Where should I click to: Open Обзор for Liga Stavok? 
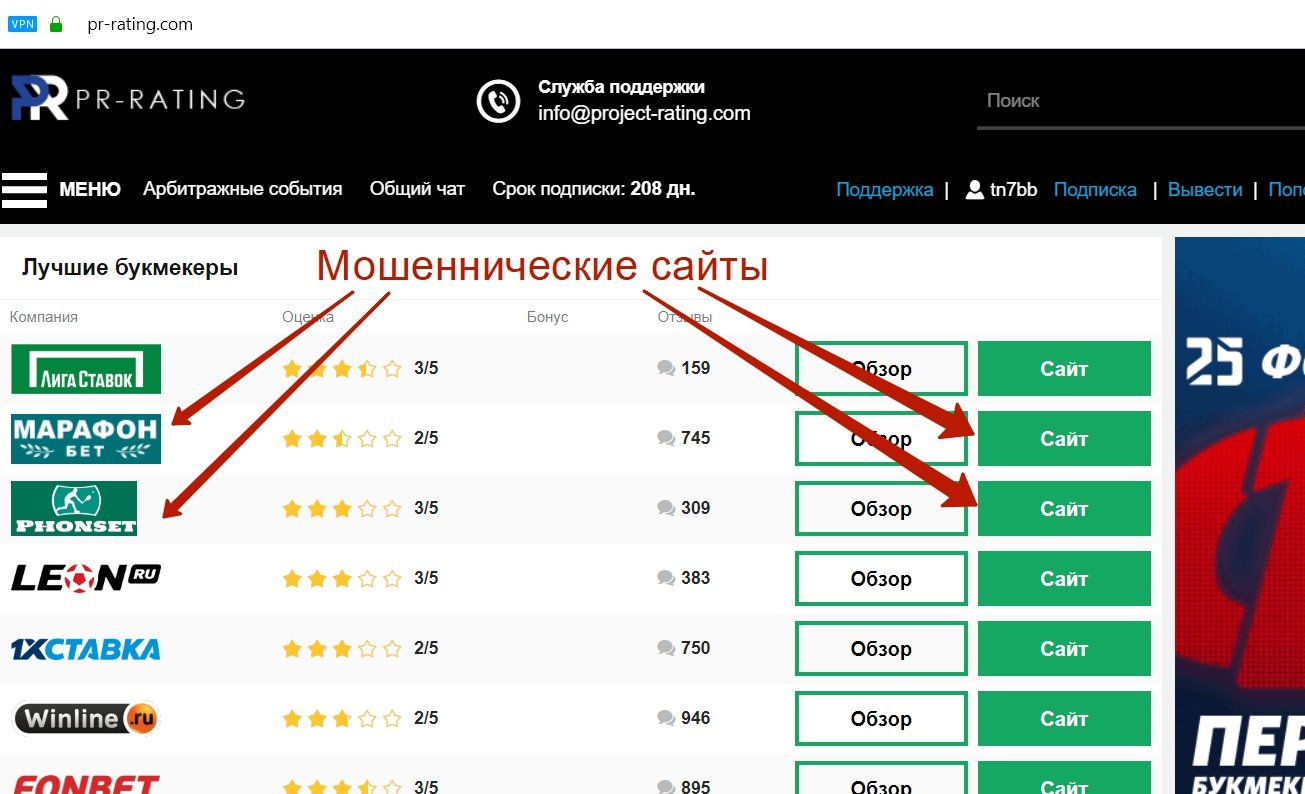tap(881, 369)
